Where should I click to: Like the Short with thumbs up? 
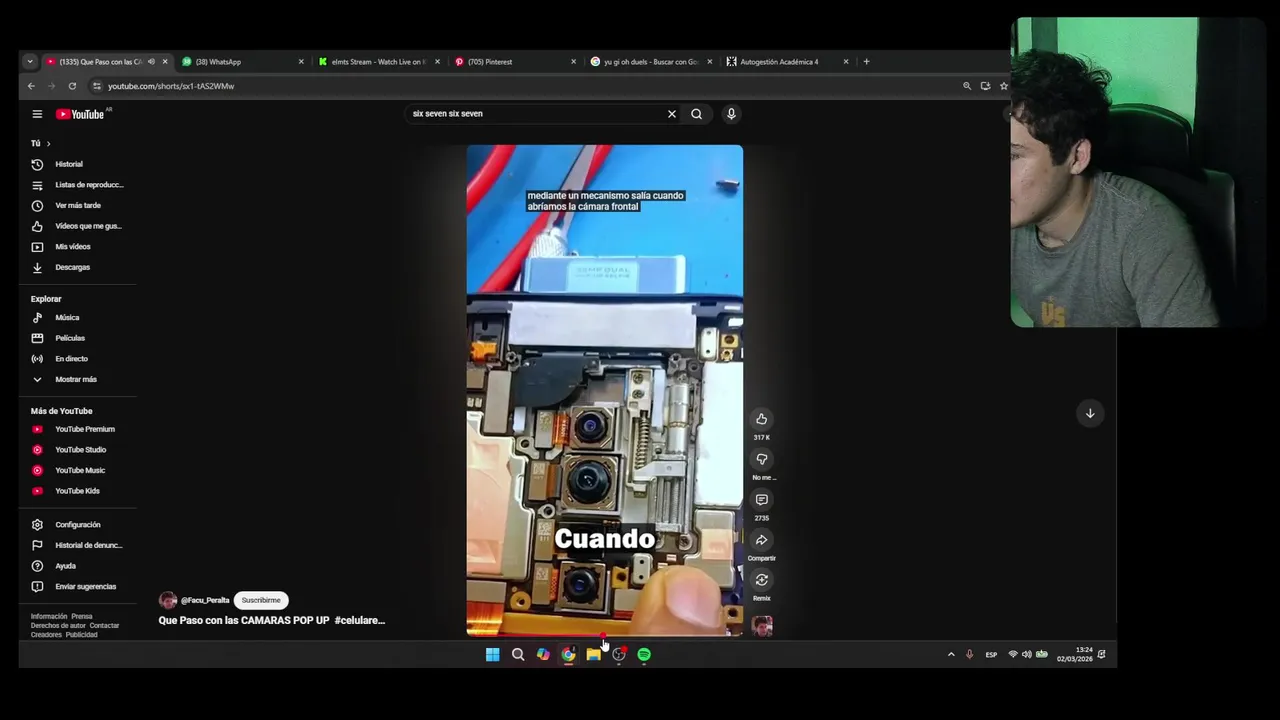[x=762, y=419]
